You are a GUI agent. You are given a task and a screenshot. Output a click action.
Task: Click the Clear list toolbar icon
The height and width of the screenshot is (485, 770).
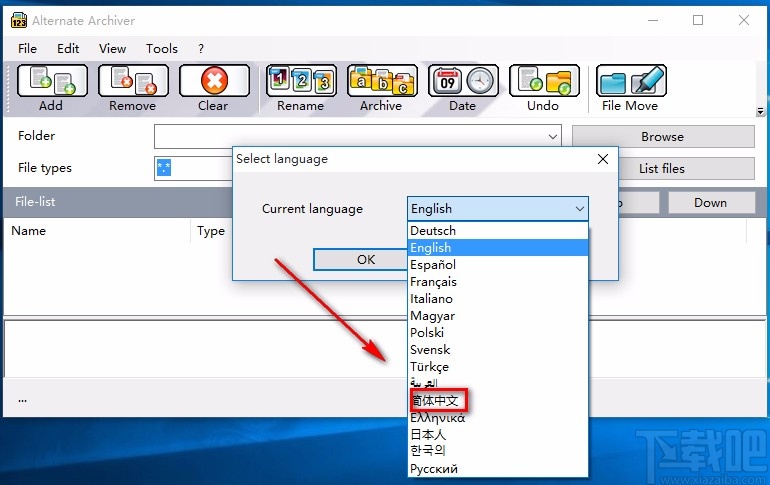[x=214, y=81]
